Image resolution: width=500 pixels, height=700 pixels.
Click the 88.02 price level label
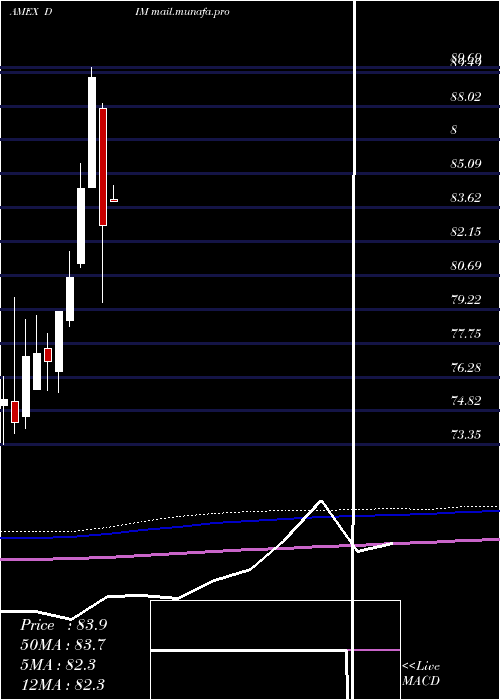click(x=466, y=96)
